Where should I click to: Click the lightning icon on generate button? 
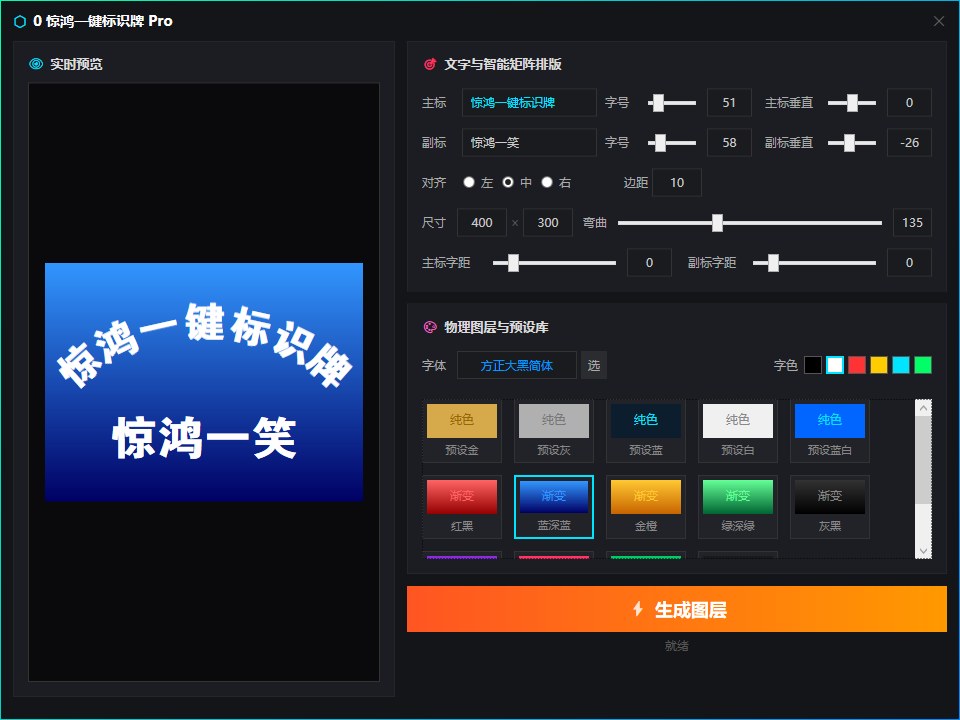click(x=637, y=609)
